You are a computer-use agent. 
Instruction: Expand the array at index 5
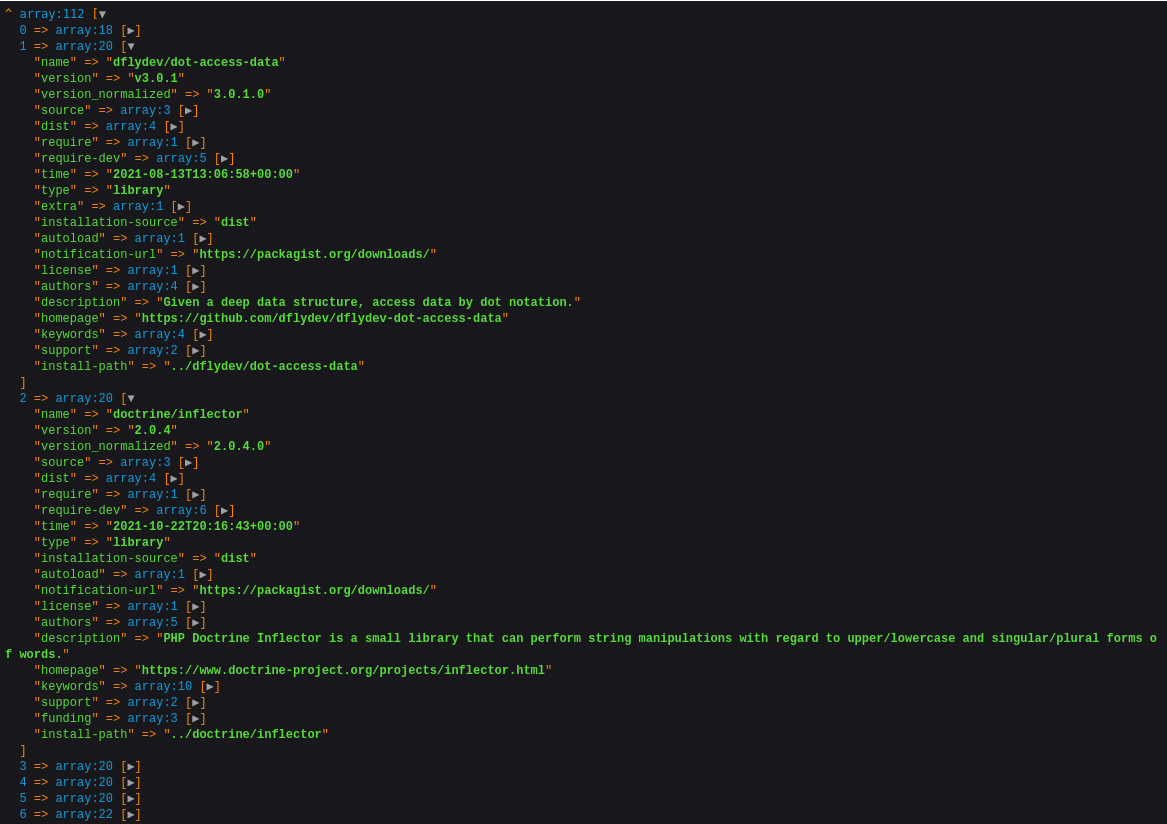click(x=131, y=799)
